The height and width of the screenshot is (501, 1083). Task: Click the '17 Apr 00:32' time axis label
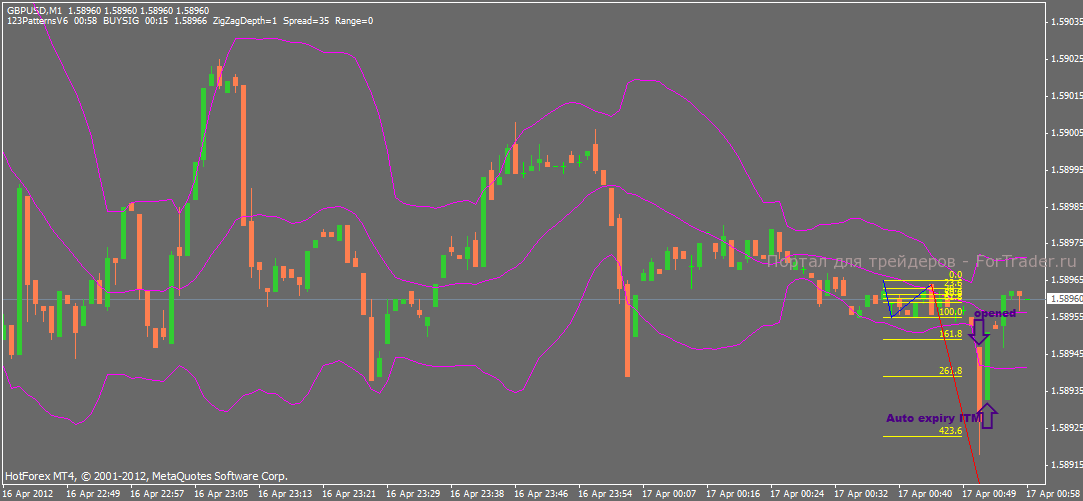[861, 495]
